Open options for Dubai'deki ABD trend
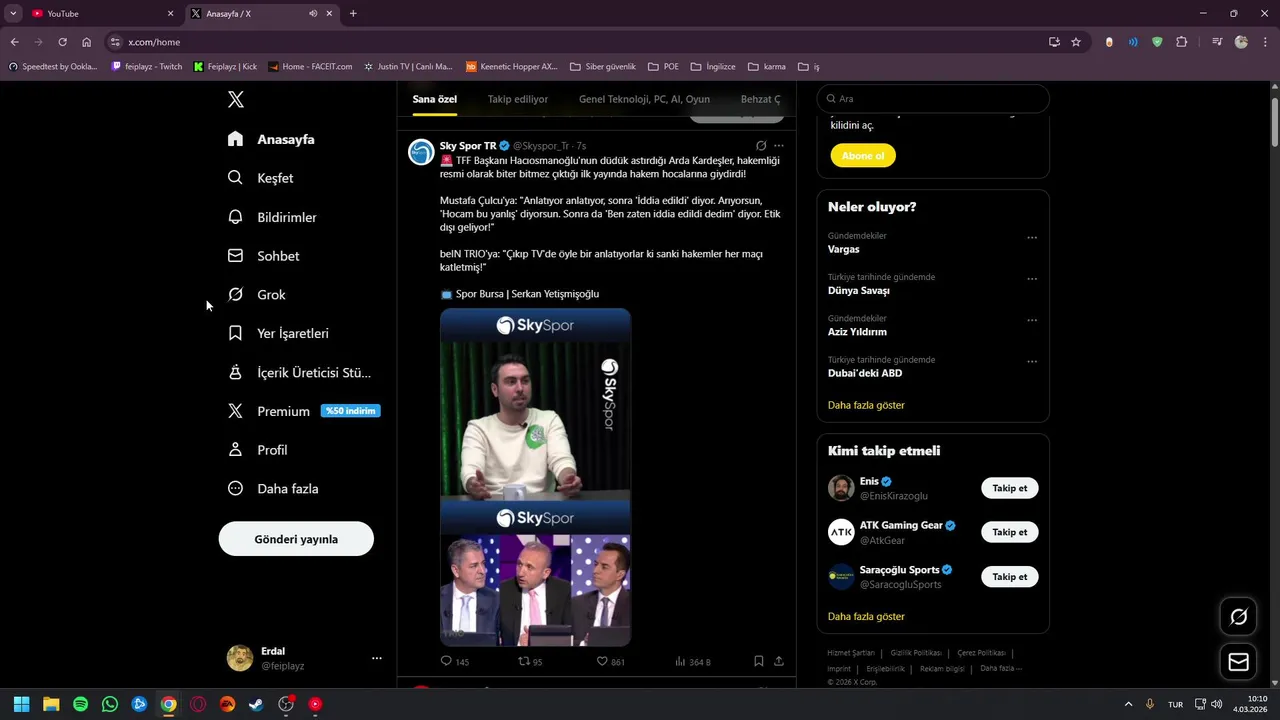 coord(1032,361)
